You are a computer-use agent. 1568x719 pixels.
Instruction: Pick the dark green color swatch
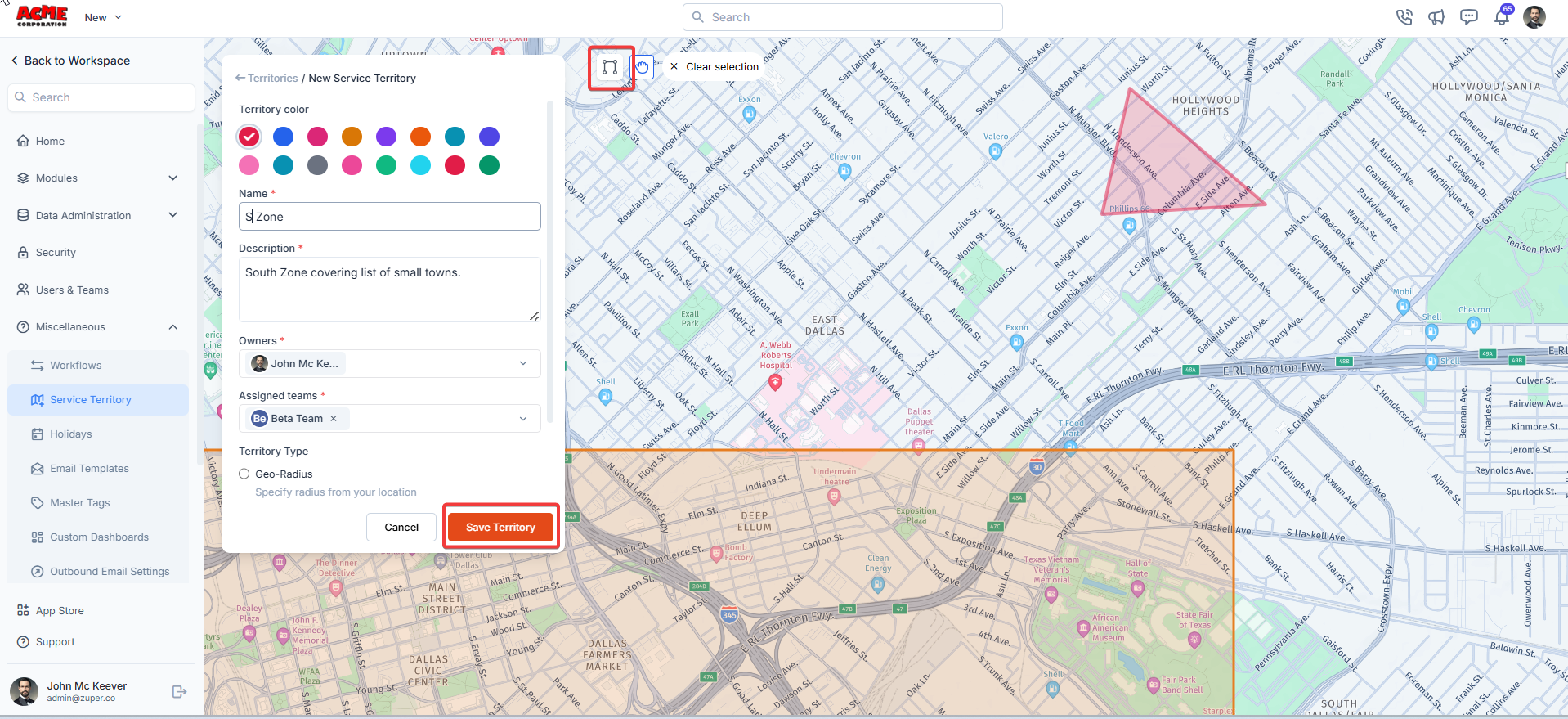[x=490, y=165]
